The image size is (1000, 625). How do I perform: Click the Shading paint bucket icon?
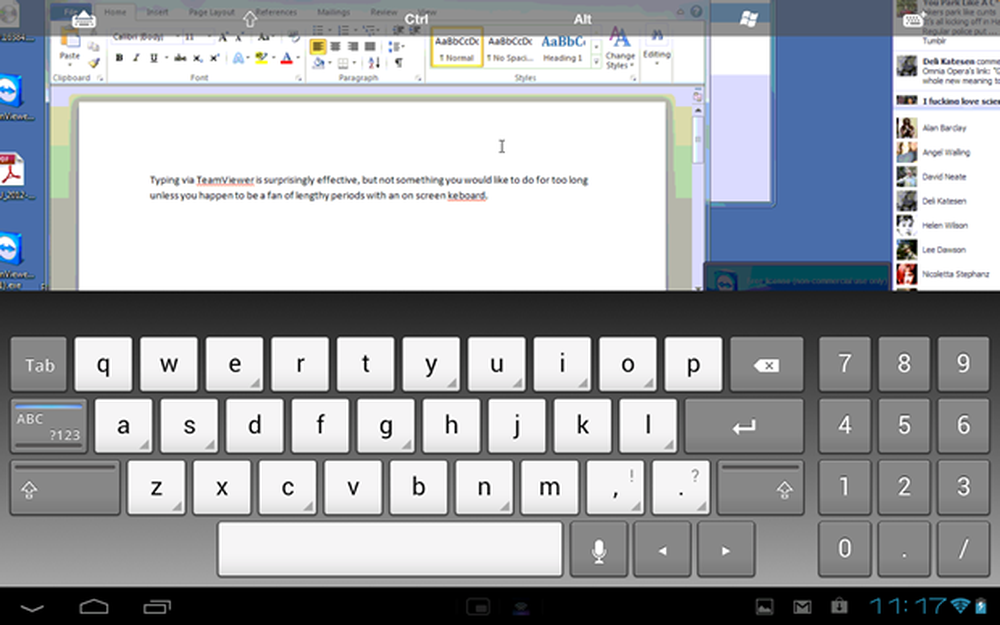(319, 62)
